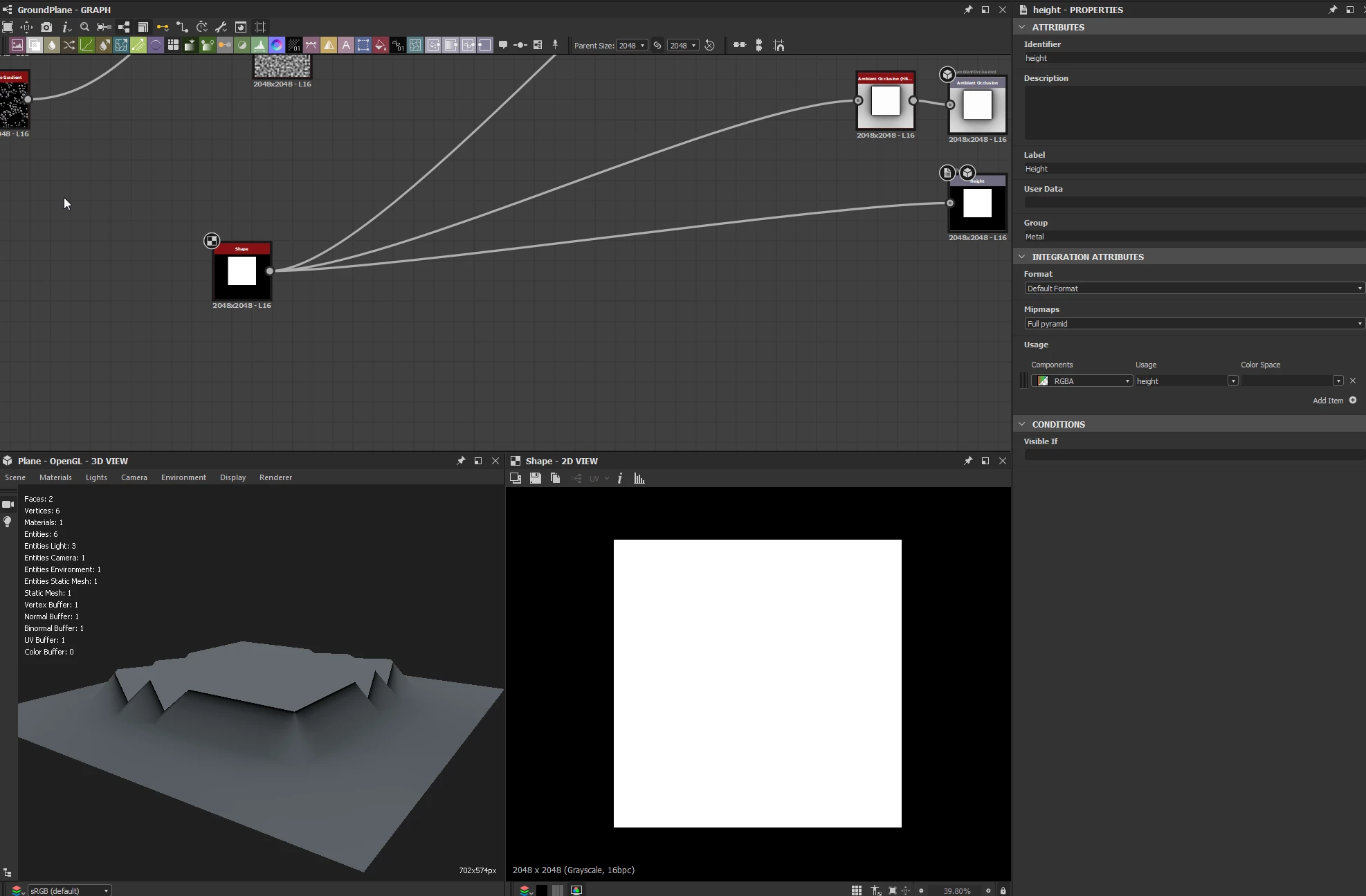Open the Materials menu in 3D view

coord(55,477)
